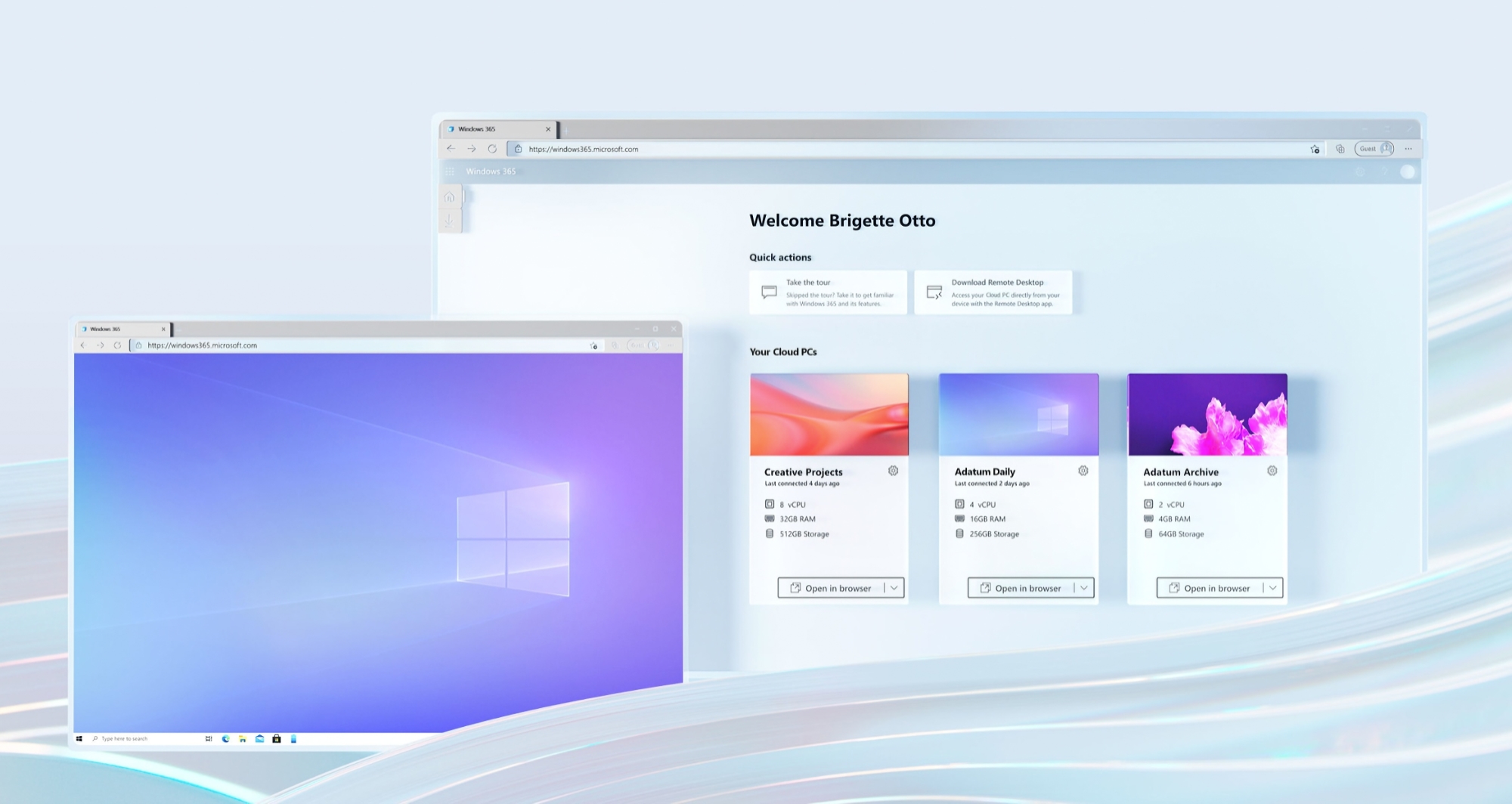The image size is (1512, 804).
Task: Open settings gear for Creative Projects PC
Action: tap(893, 471)
